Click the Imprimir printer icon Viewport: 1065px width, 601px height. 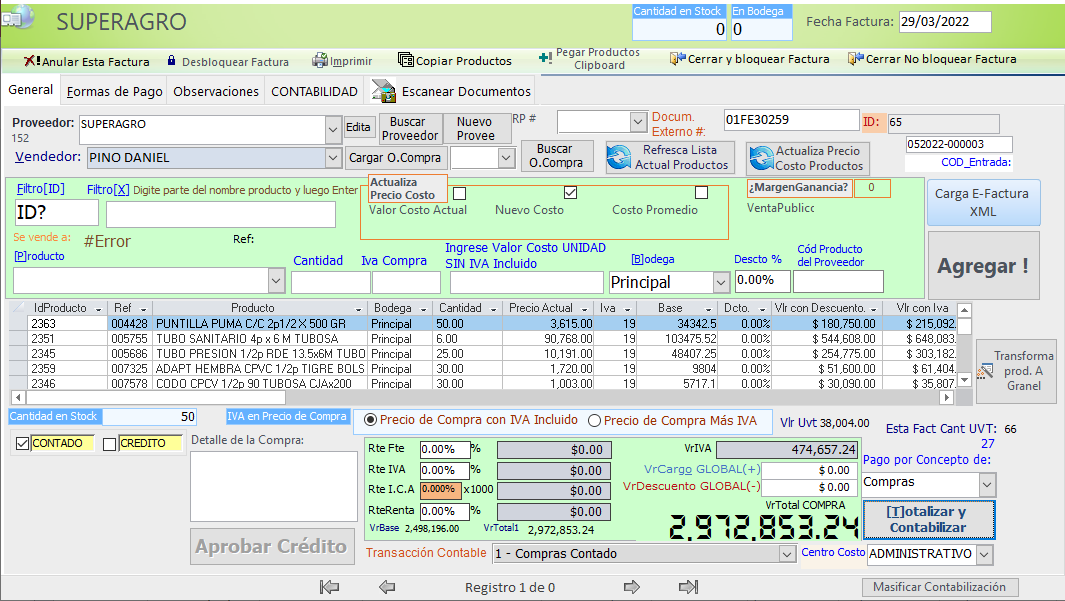320,61
